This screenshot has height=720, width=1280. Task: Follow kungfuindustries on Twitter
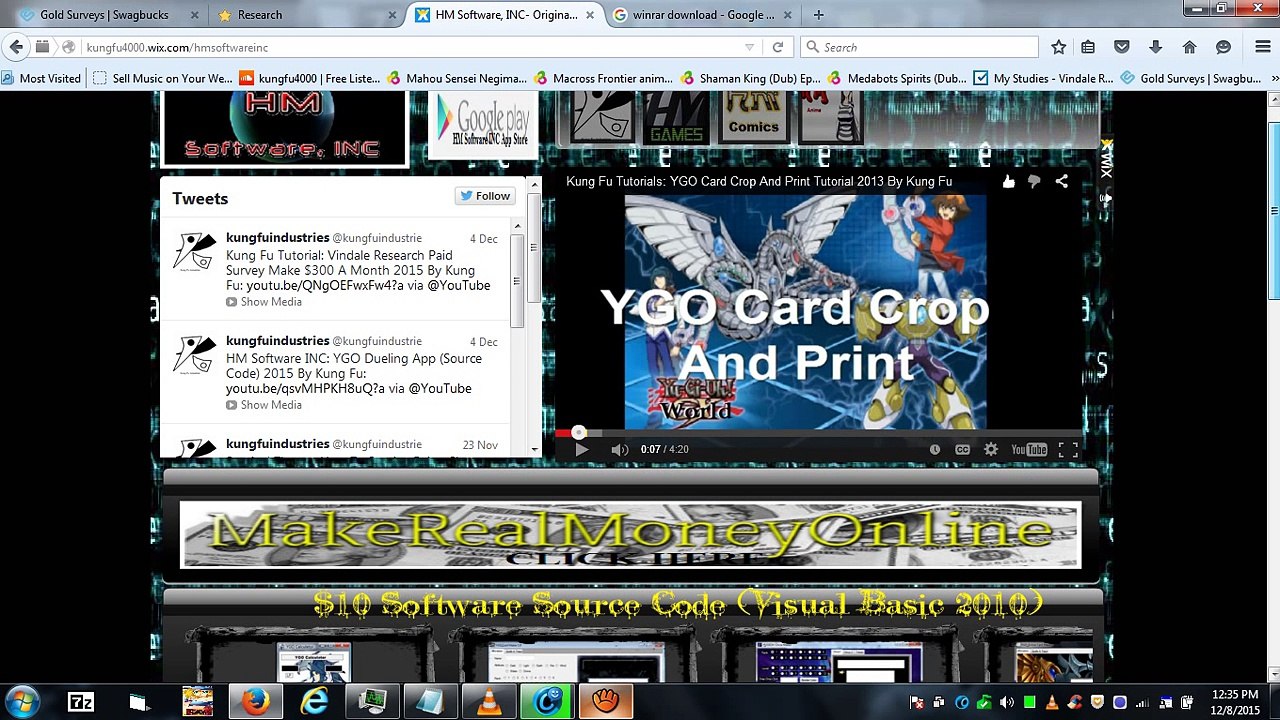point(485,196)
